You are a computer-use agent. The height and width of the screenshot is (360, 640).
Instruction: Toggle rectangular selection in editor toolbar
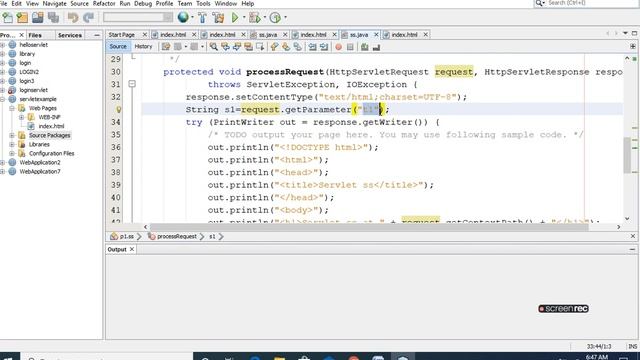260,47
